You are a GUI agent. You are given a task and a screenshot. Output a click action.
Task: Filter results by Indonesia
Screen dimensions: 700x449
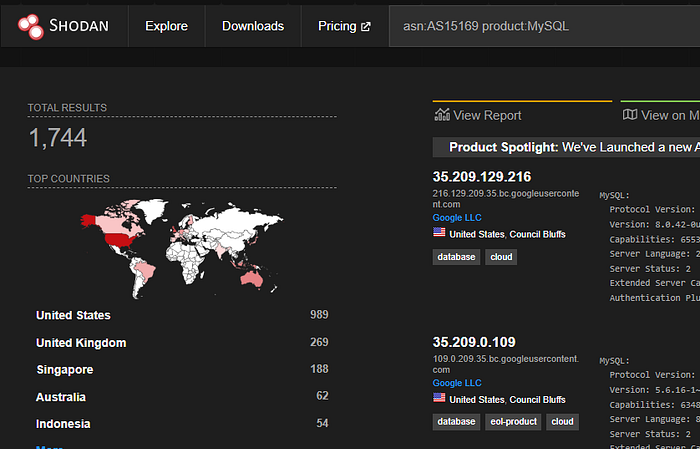tap(63, 424)
